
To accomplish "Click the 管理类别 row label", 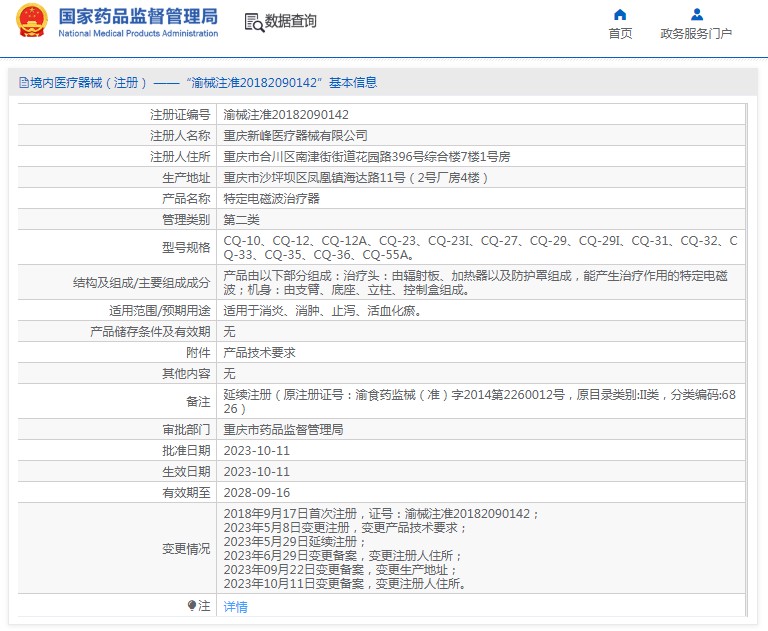I will 186,220.
